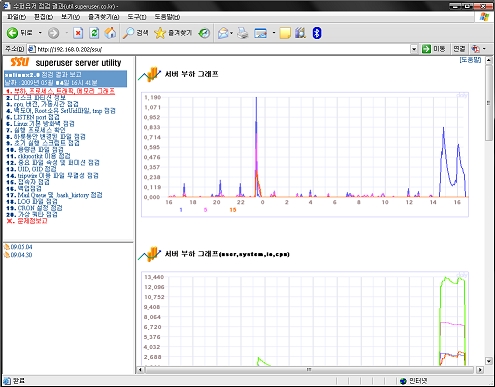The image size is (495, 387).
Task: Refresh the page with green arrows icon
Action: click(x=94, y=33)
